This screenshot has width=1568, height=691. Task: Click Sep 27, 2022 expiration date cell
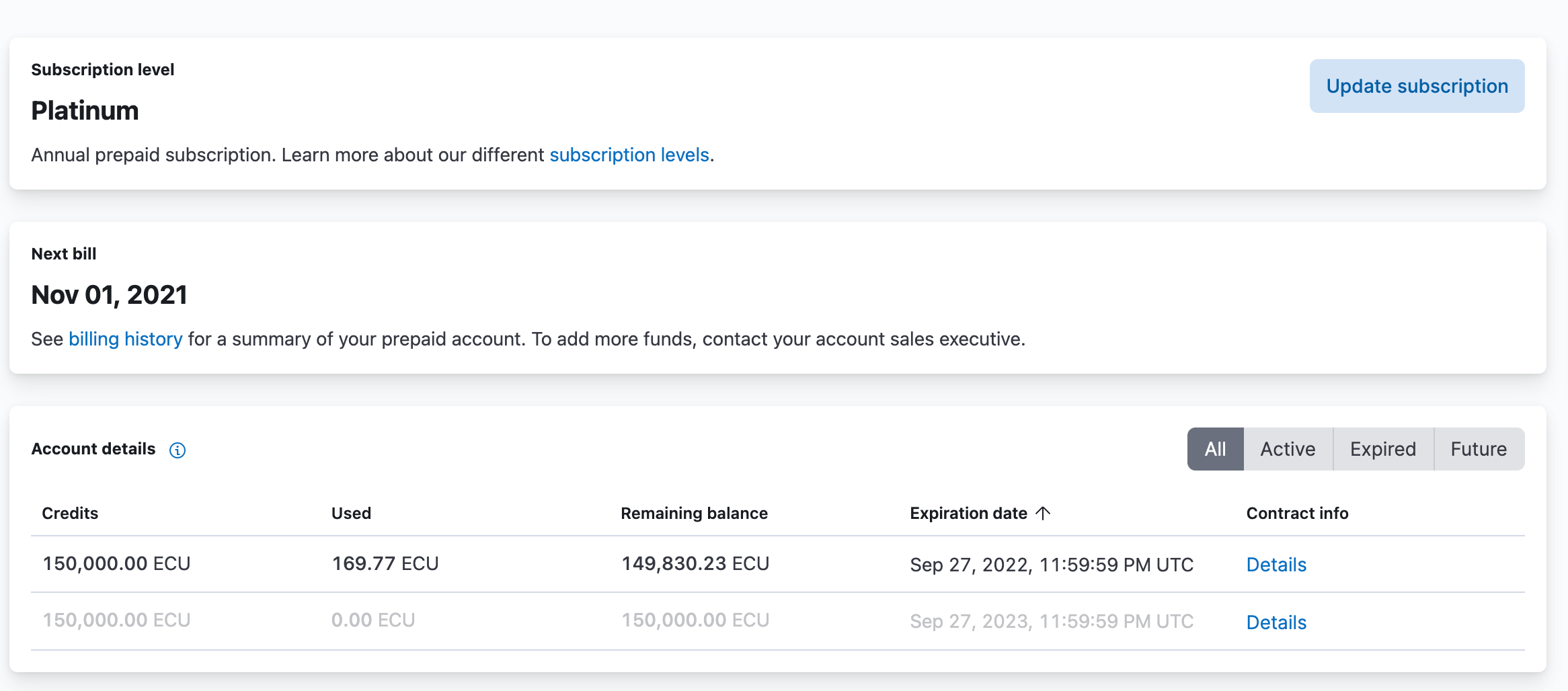1052,565
